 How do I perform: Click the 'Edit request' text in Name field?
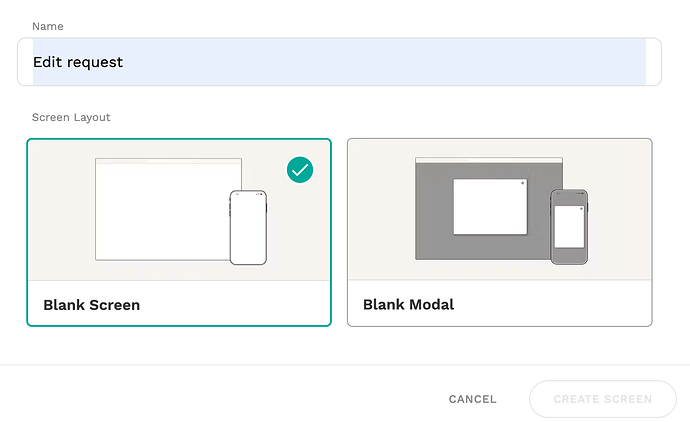coord(78,62)
